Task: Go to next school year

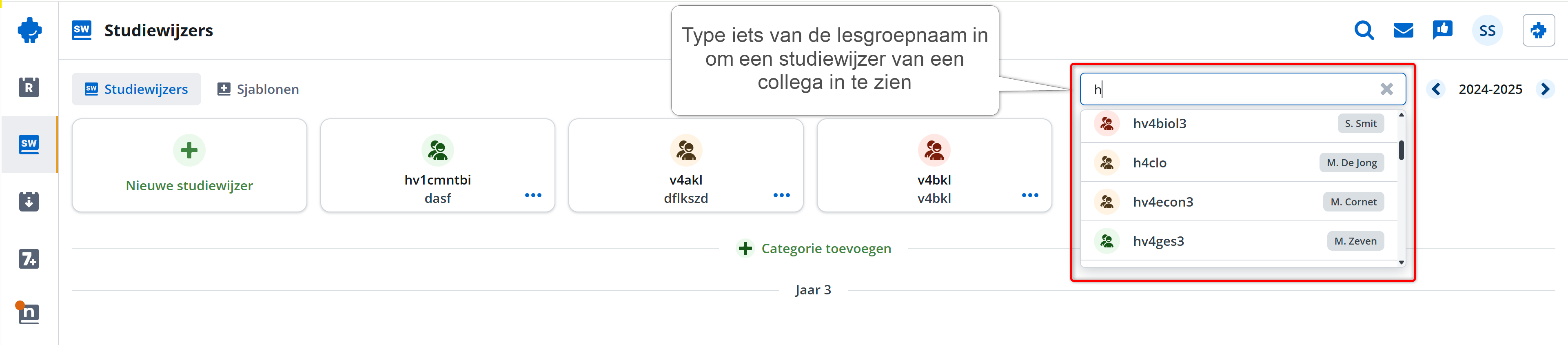Action: pos(1545,89)
